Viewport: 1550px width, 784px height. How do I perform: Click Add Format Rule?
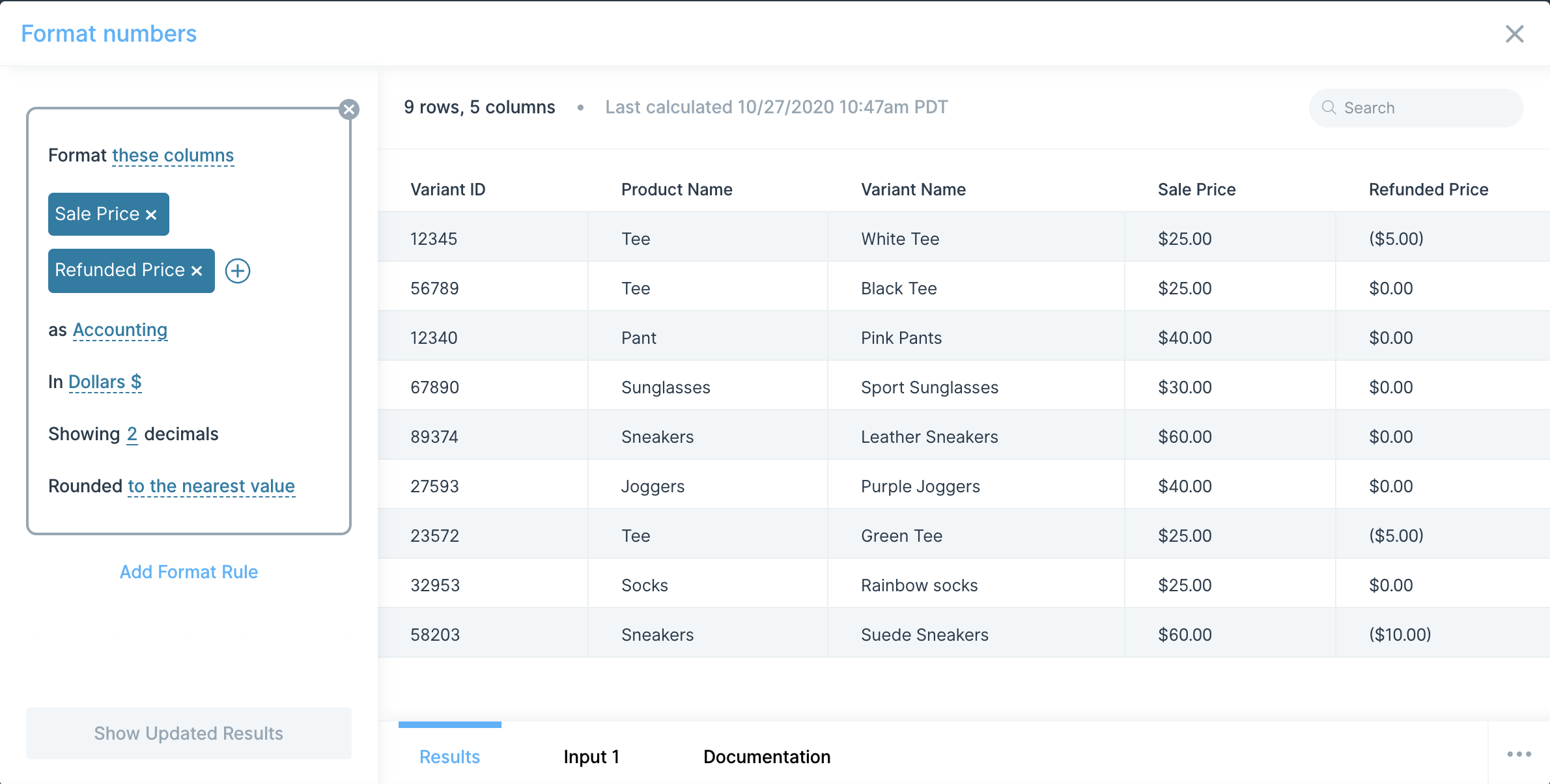pos(189,572)
